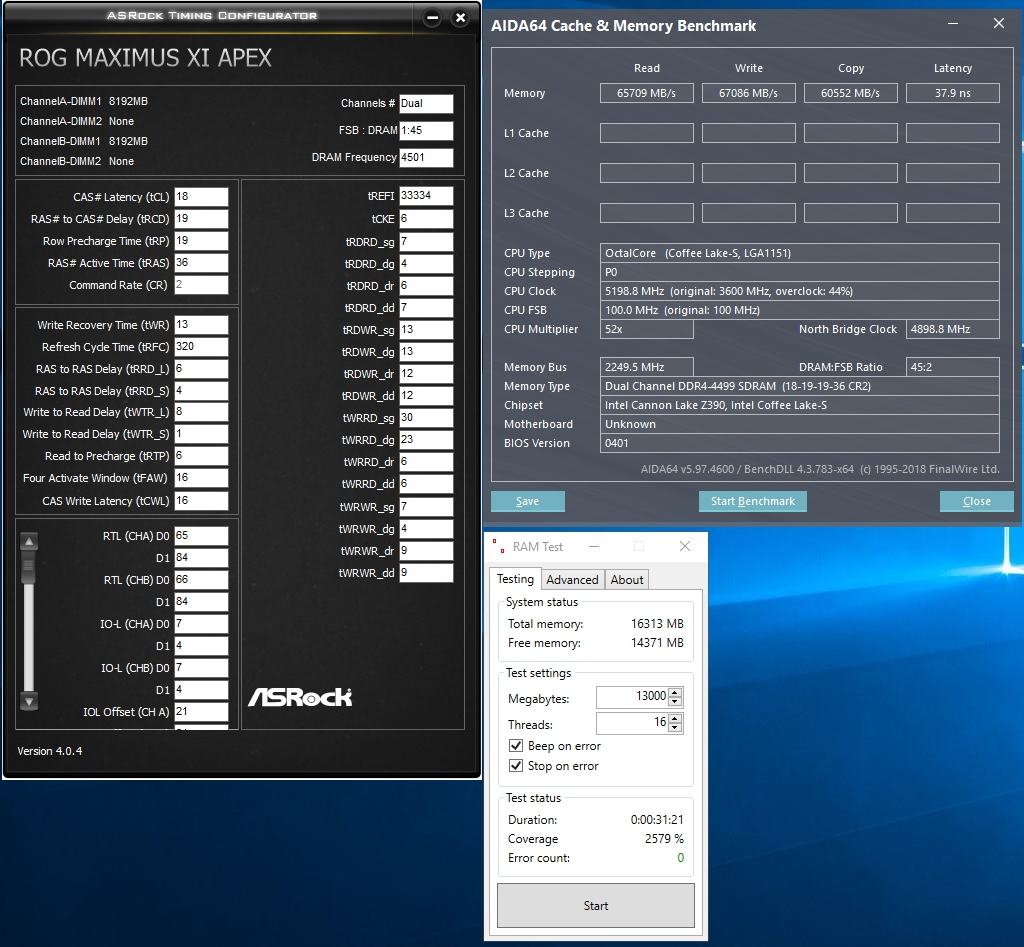The width and height of the screenshot is (1024, 947).
Task: Click the CPU Multiplier 52x value
Action: (x=647, y=329)
